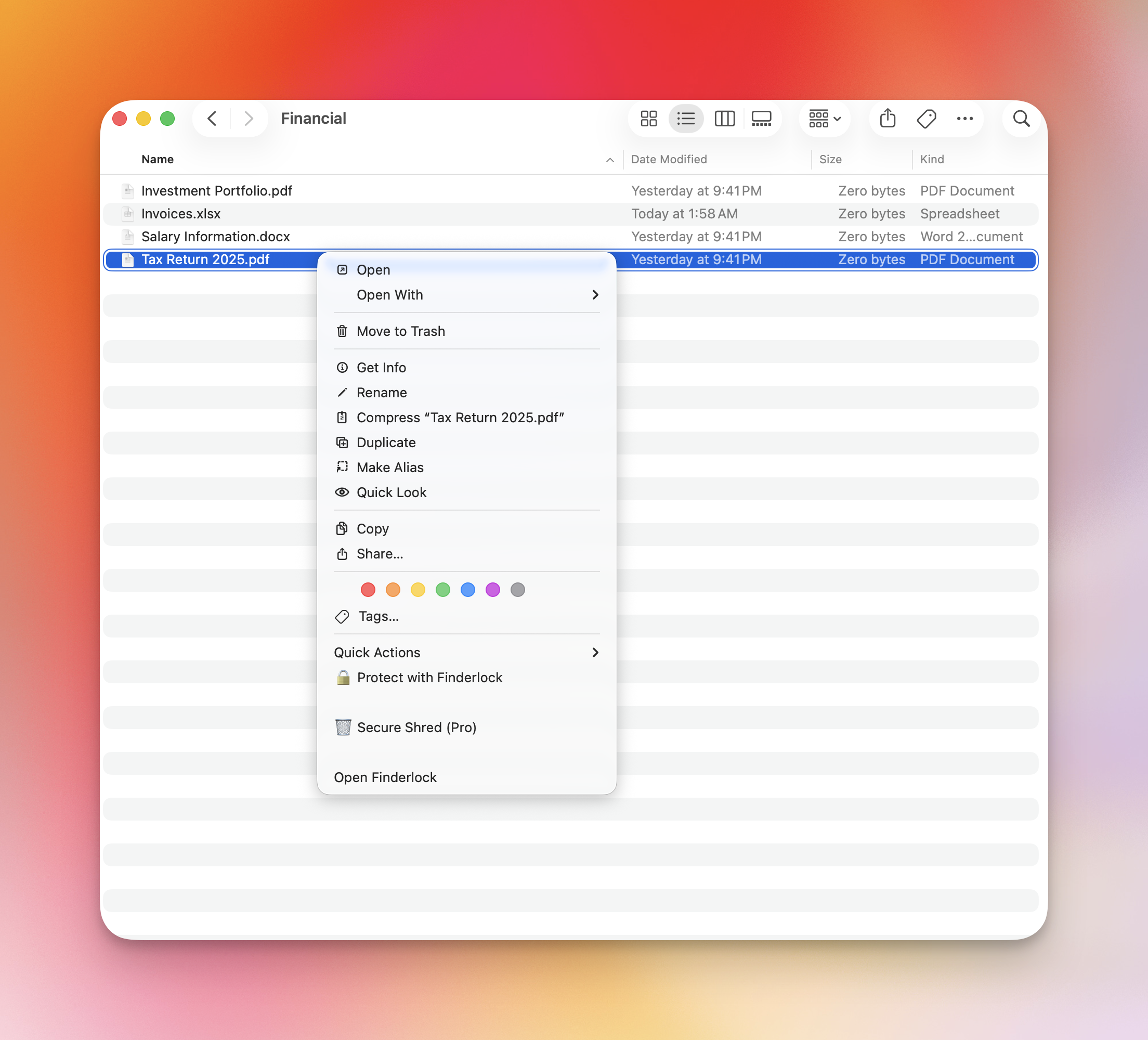Click the Back navigation arrow
Image resolution: width=1148 pixels, height=1040 pixels.
tap(211, 119)
